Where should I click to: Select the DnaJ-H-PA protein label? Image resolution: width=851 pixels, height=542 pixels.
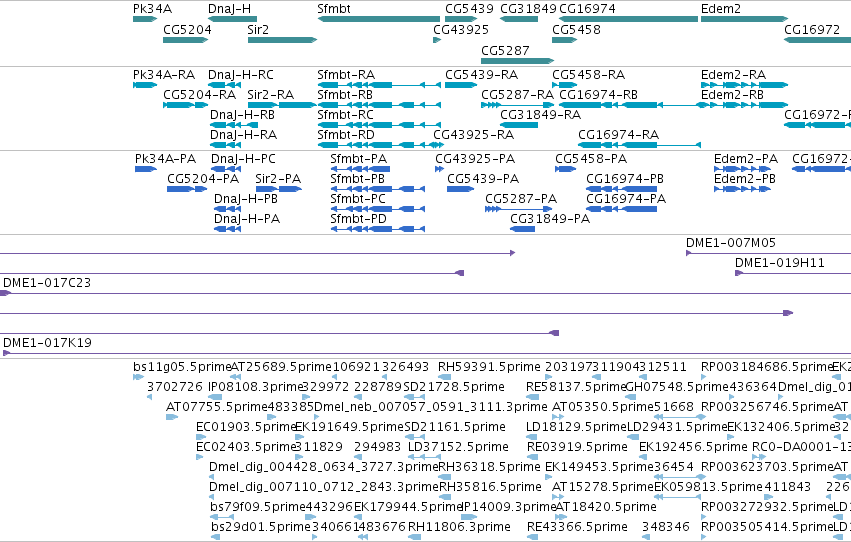click(x=247, y=219)
